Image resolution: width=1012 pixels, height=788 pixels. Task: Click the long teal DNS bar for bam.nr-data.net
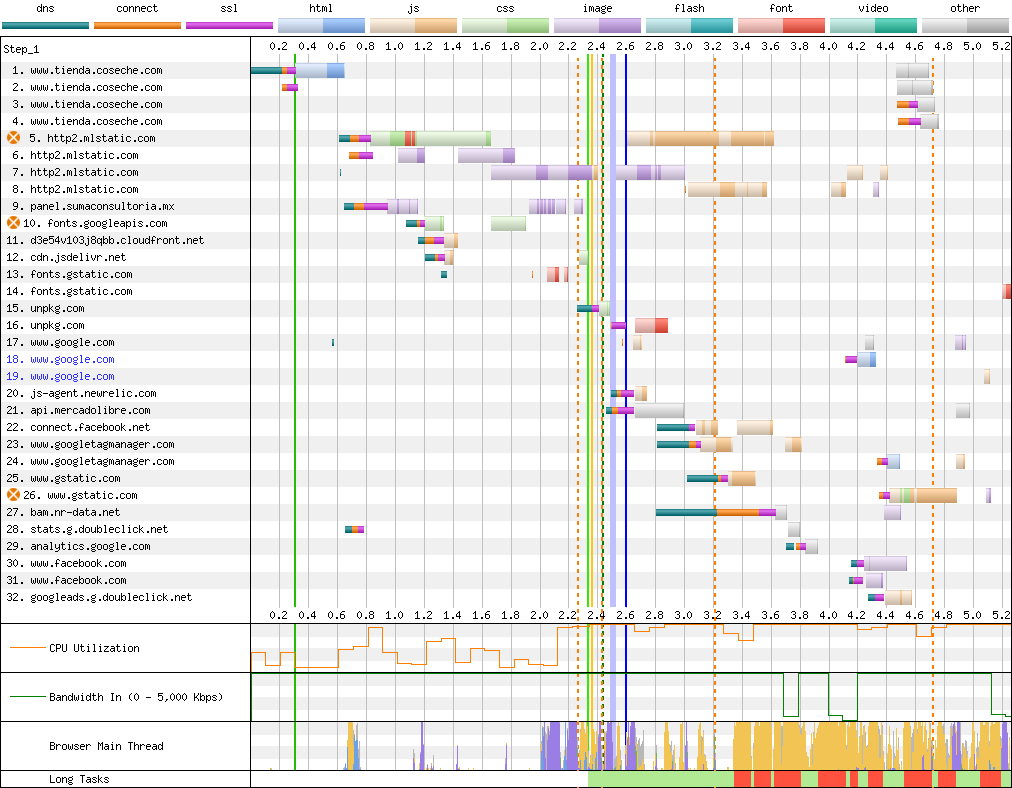(x=685, y=512)
